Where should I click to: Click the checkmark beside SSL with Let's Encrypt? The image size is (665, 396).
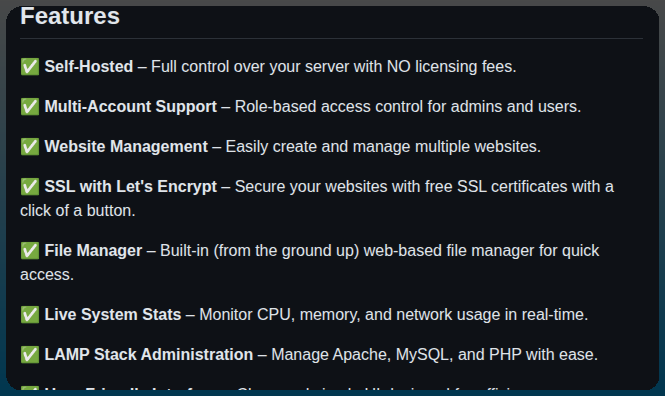coord(30,187)
